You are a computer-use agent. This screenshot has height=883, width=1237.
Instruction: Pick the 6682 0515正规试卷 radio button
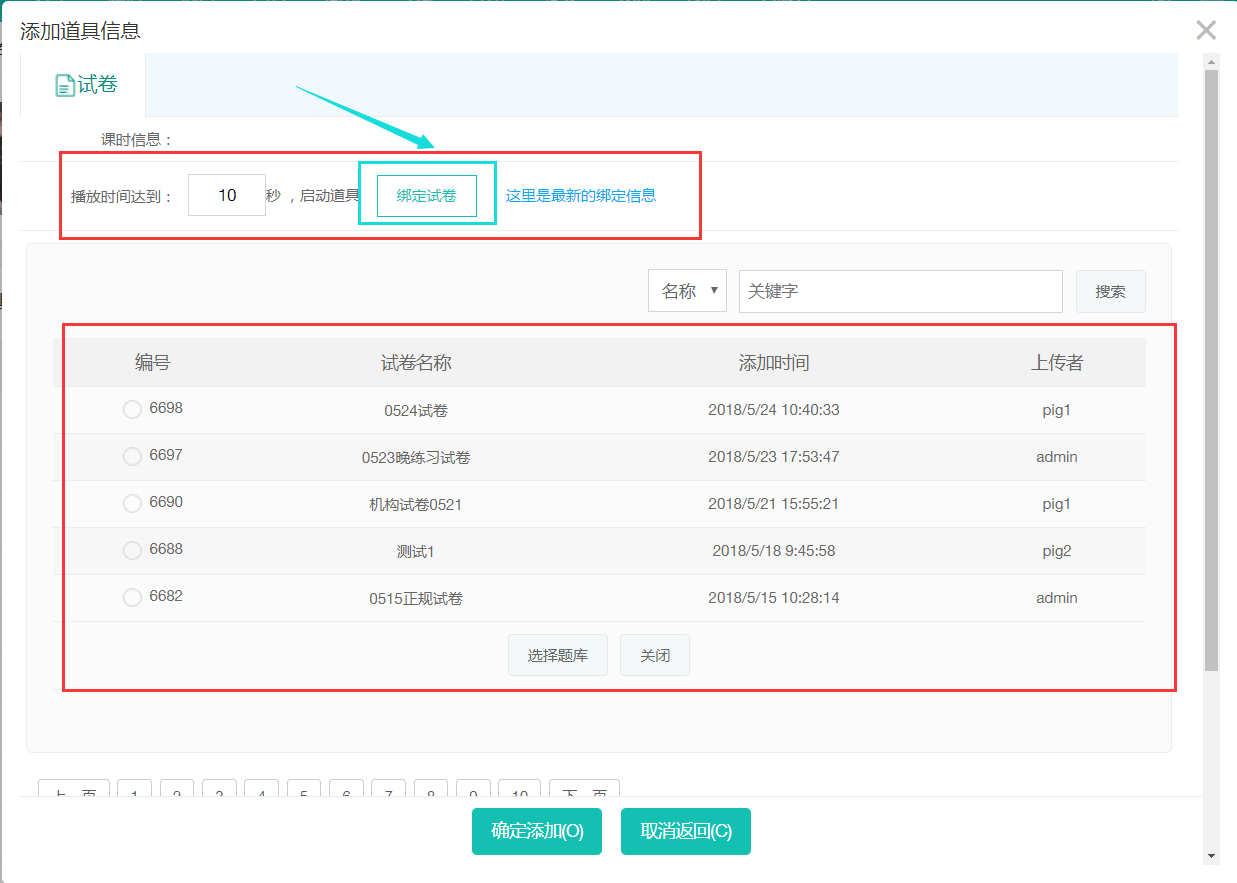[x=132, y=597]
